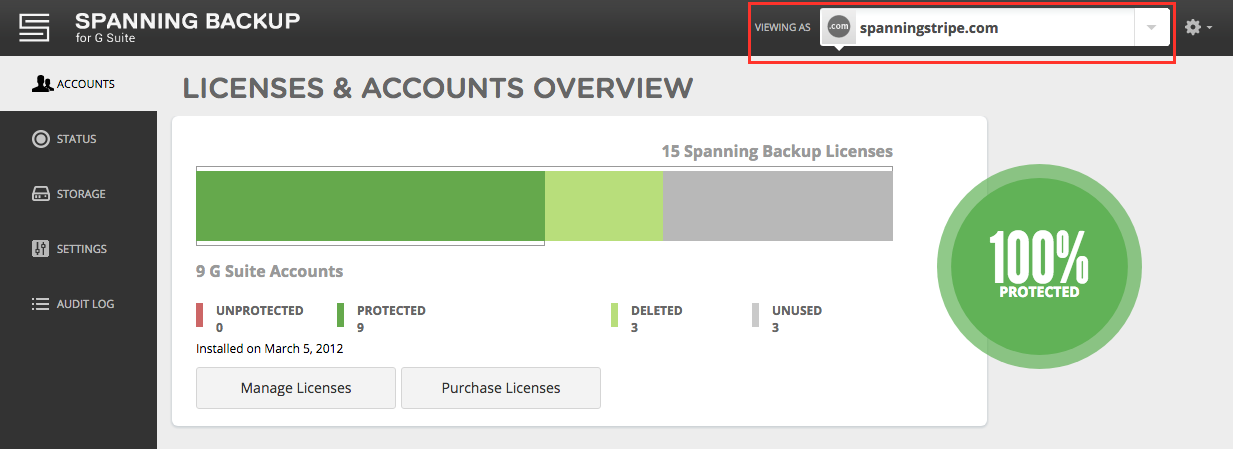Screen dimensions: 1233x449
Task: Click the light green deleted bar segment
Action: (604, 206)
